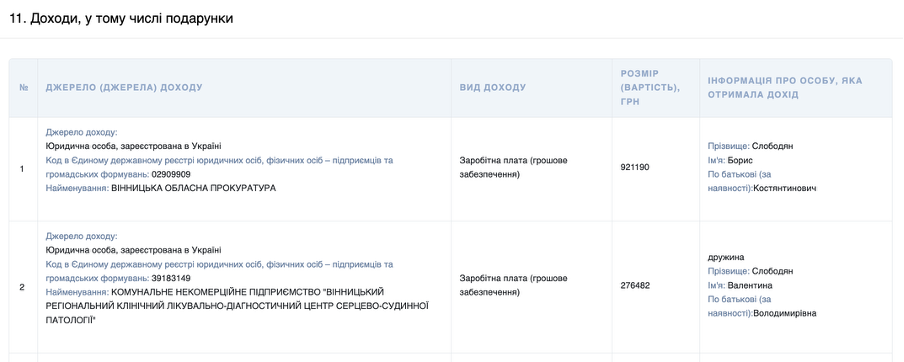Click the name 'Борис' in row 1

point(740,160)
